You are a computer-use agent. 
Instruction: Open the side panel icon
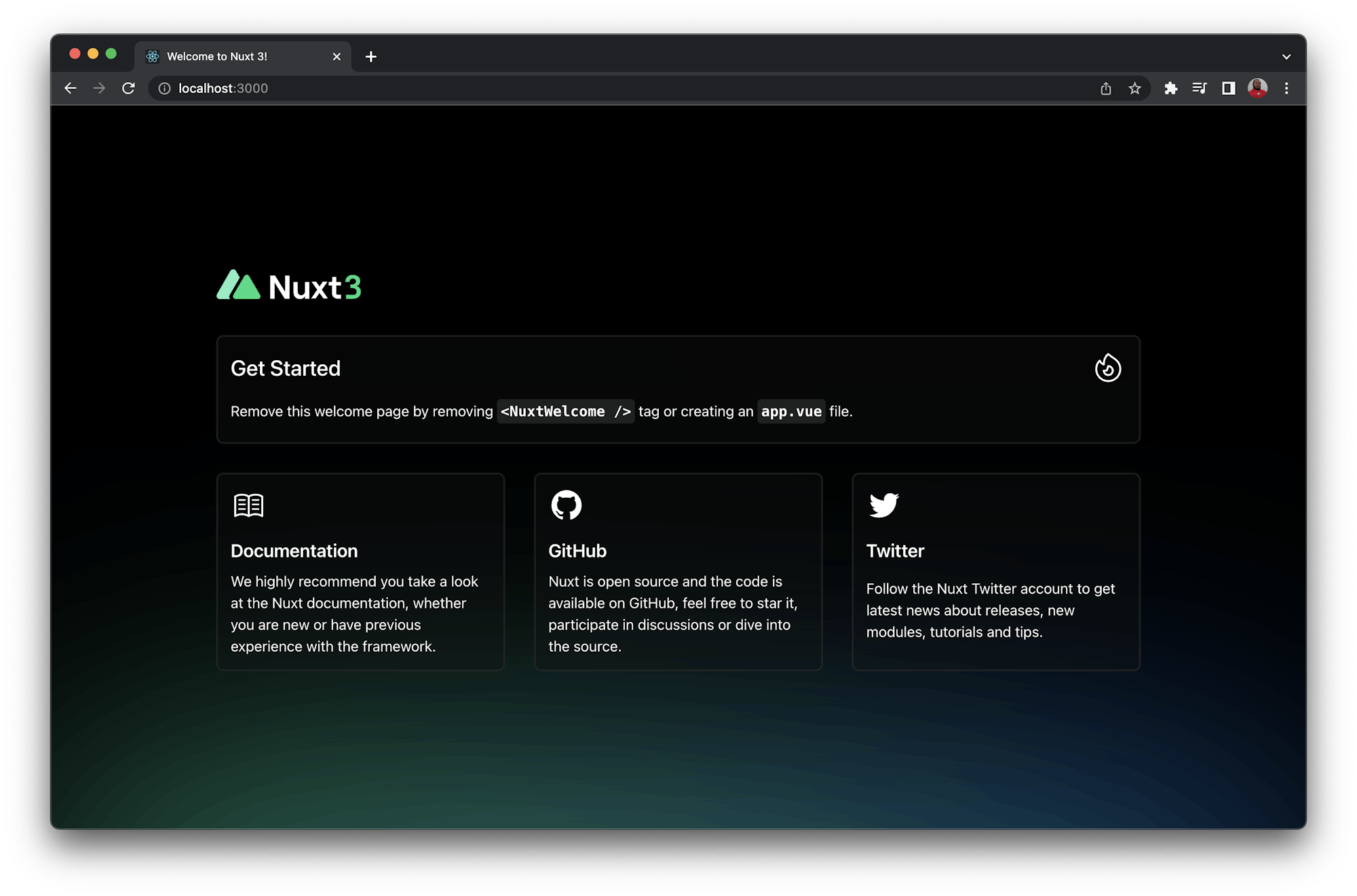pos(1228,88)
